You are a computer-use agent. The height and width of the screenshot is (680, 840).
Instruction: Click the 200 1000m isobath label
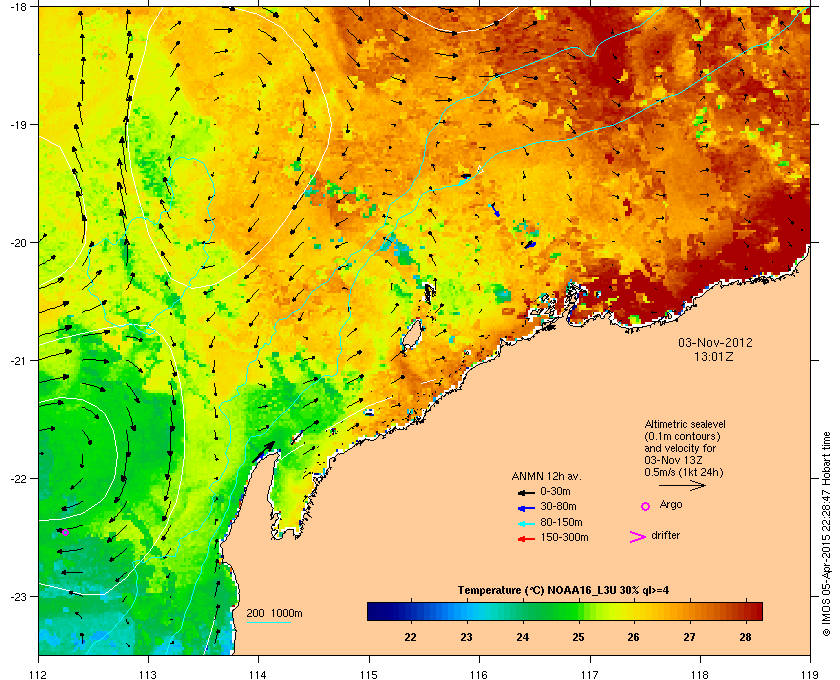tap(274, 614)
